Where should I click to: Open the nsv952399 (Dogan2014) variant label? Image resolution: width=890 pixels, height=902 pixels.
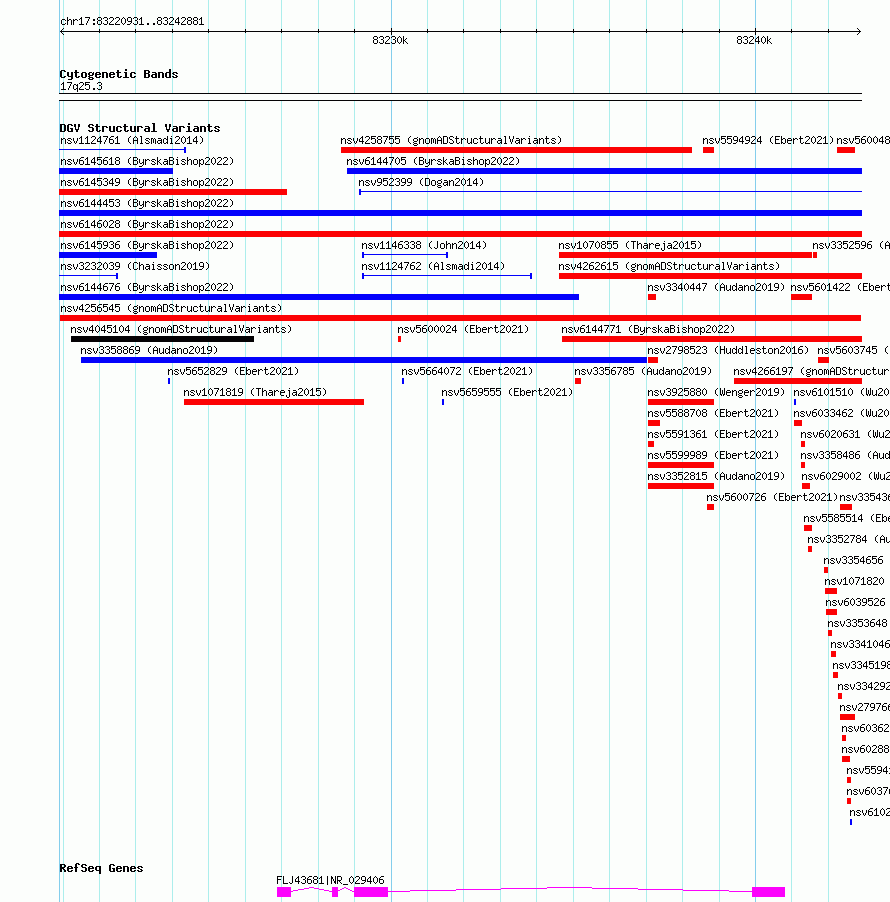coord(421,182)
